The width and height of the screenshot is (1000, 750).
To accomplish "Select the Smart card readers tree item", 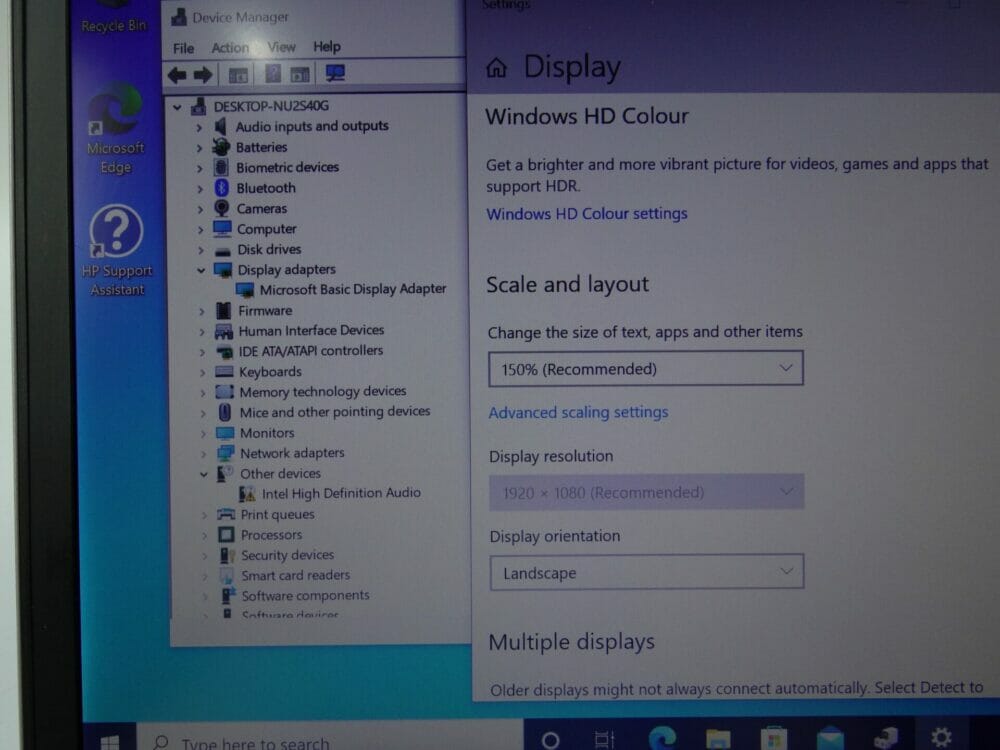I will tap(295, 575).
